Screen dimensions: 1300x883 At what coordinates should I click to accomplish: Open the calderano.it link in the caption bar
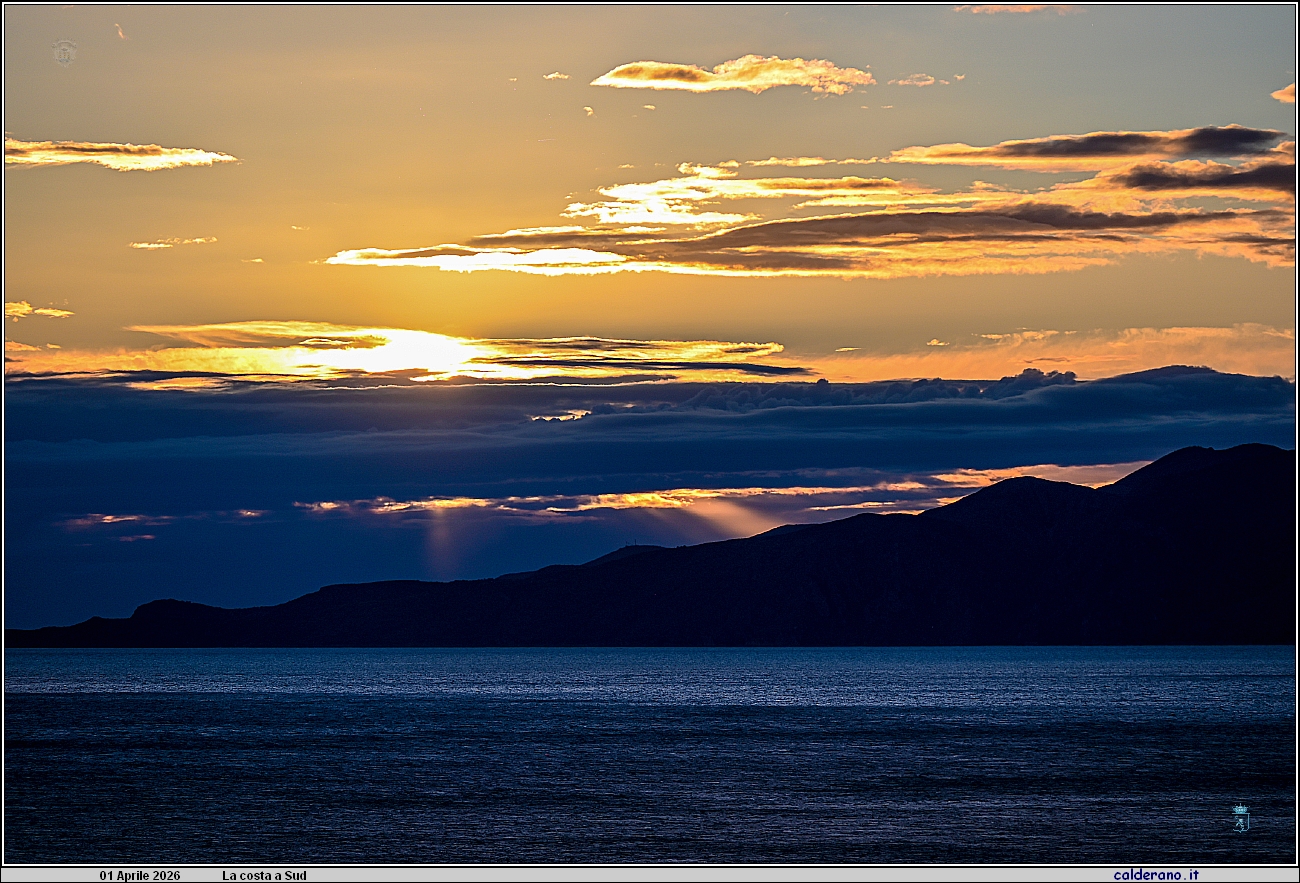pos(1155,875)
